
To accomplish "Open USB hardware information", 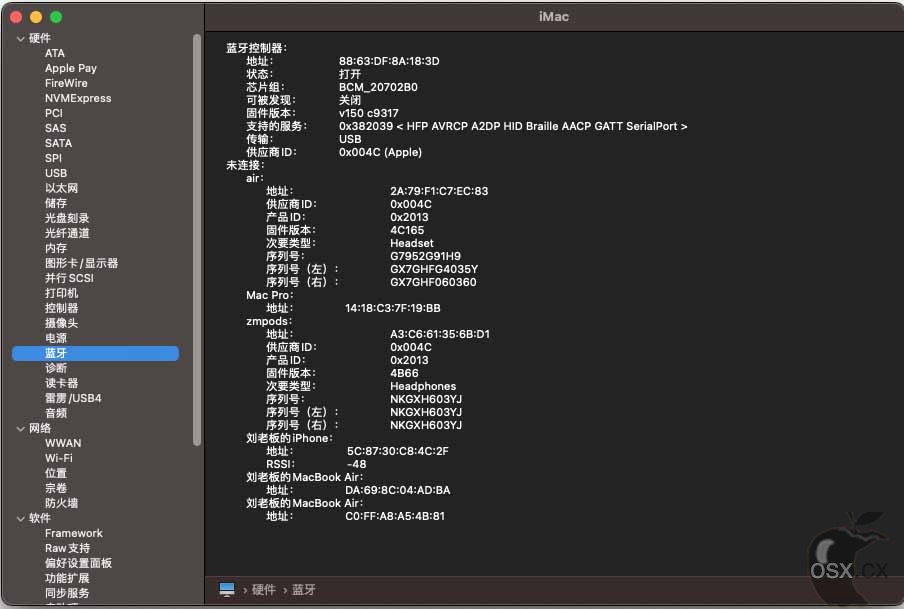I will (x=56, y=173).
